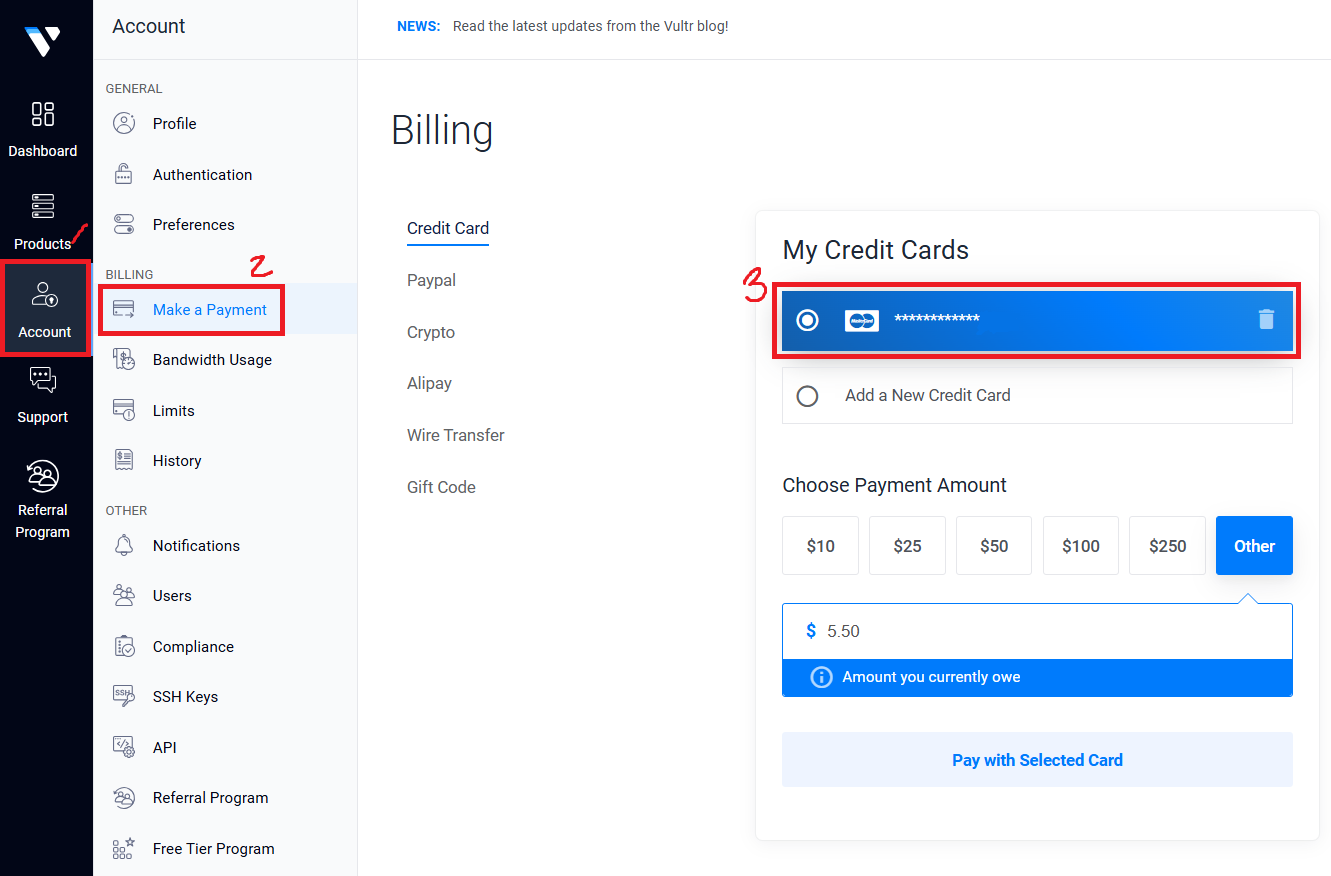The height and width of the screenshot is (876, 1331).
Task: Switch to the Crypto payment tab
Action: [x=430, y=332]
